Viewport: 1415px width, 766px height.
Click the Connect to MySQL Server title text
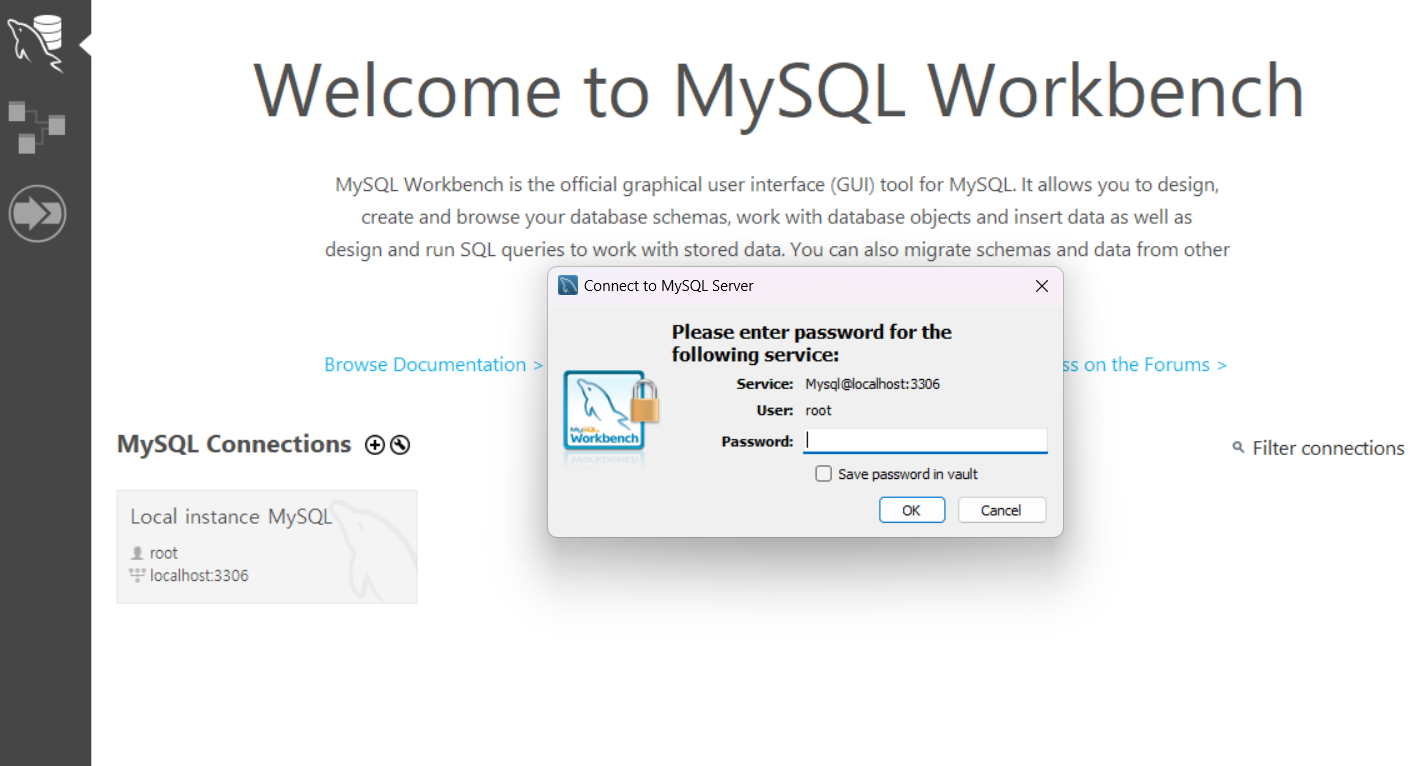pos(669,286)
